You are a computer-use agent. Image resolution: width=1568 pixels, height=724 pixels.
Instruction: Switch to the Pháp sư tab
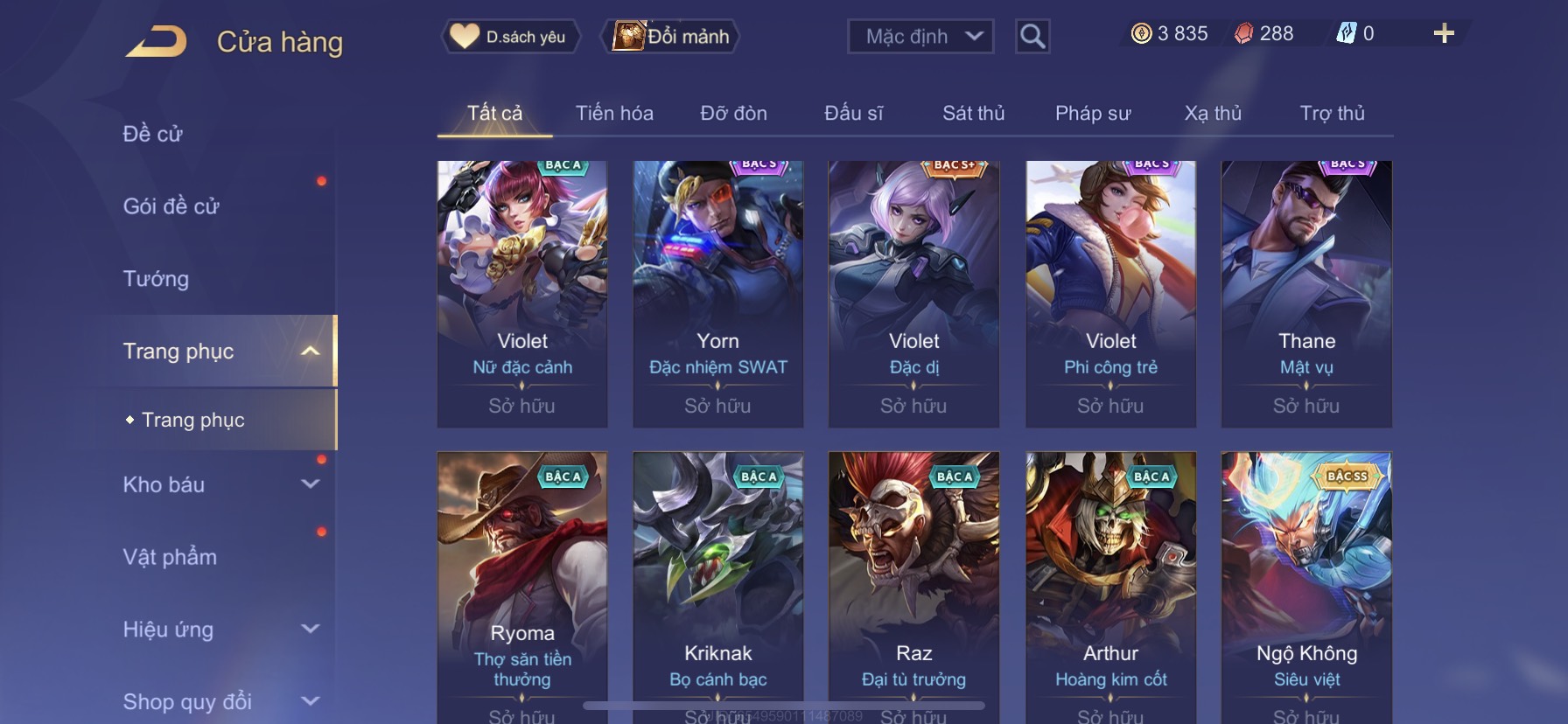1093,113
